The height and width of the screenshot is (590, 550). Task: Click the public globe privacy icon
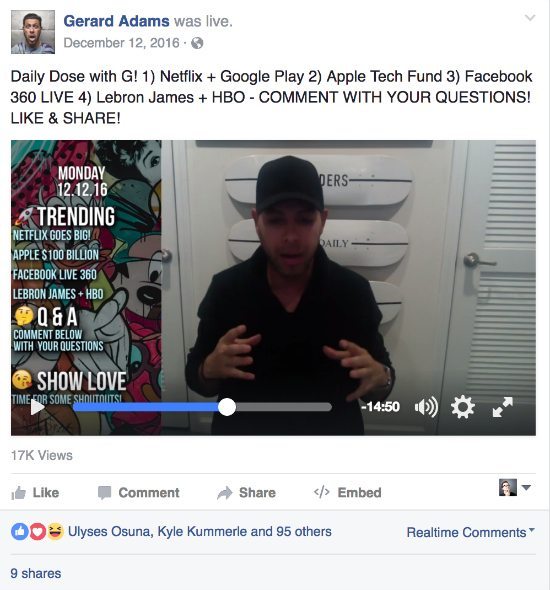point(197,43)
